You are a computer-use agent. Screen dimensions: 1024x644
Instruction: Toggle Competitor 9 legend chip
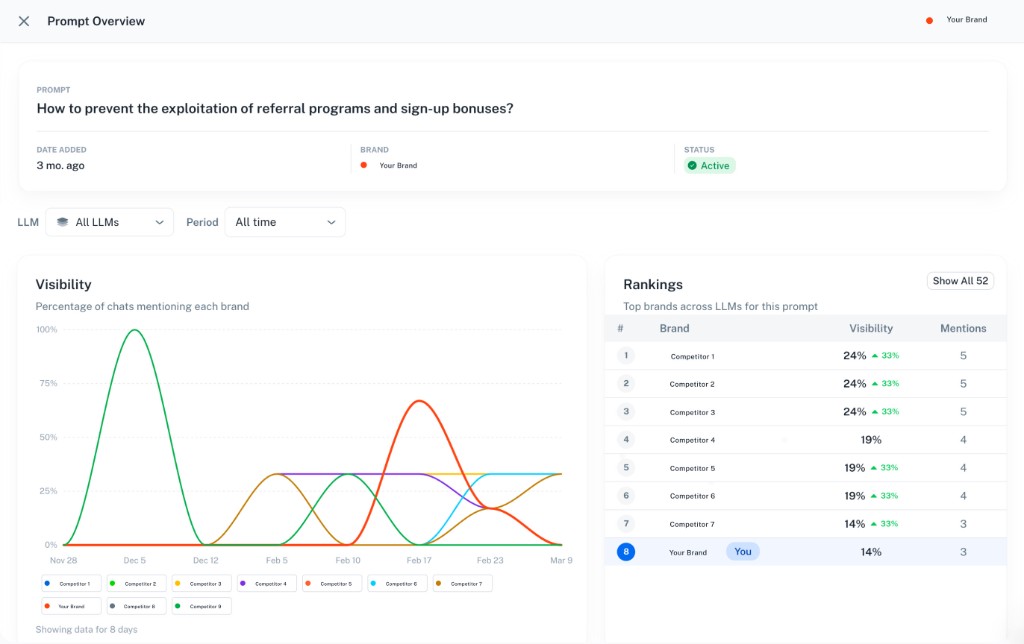[199, 606]
